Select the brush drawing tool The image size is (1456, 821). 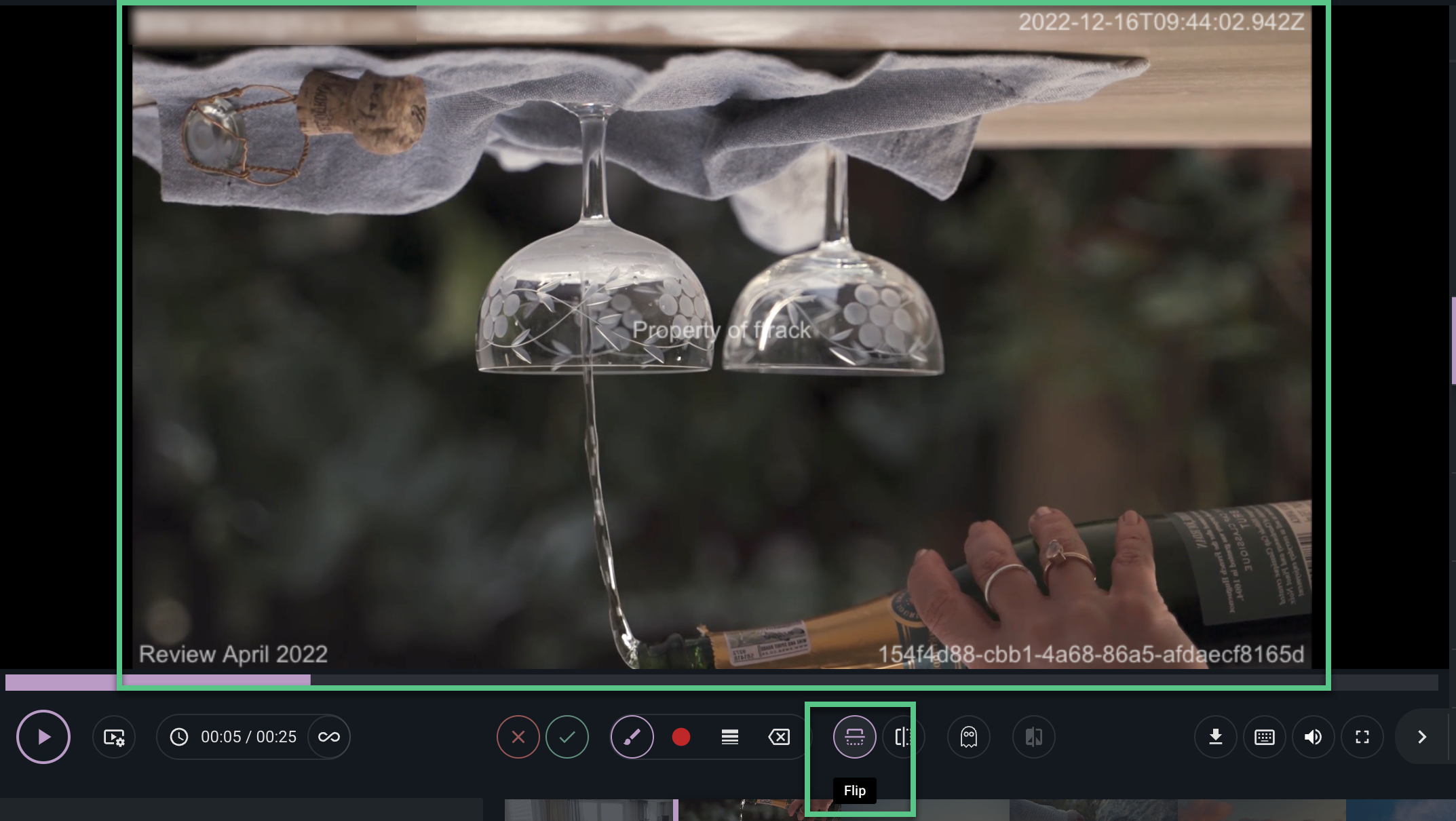(x=632, y=737)
